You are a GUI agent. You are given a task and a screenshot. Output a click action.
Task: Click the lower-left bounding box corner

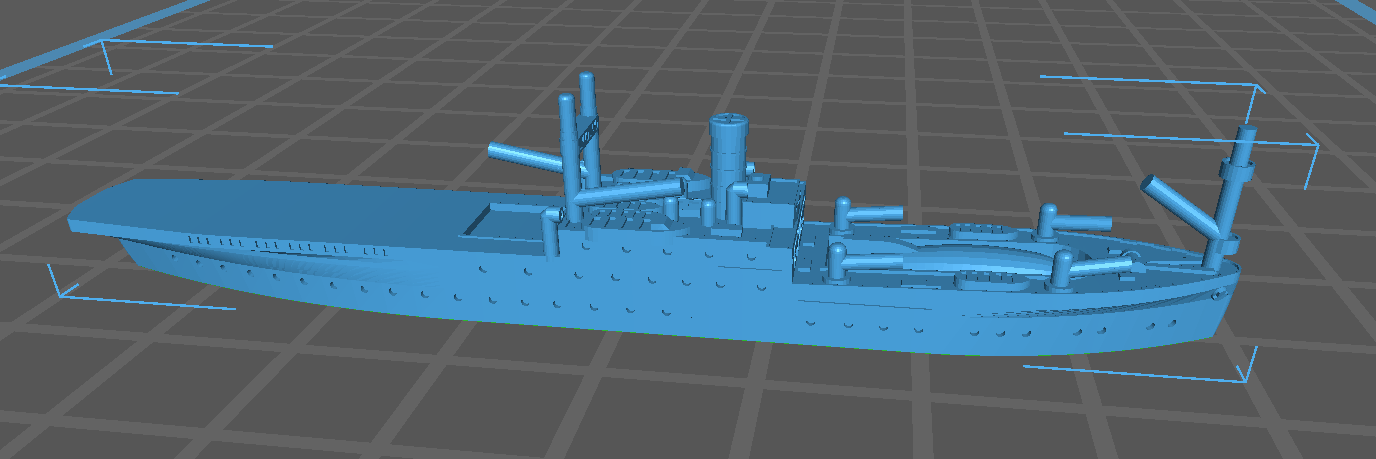[x=64, y=291]
